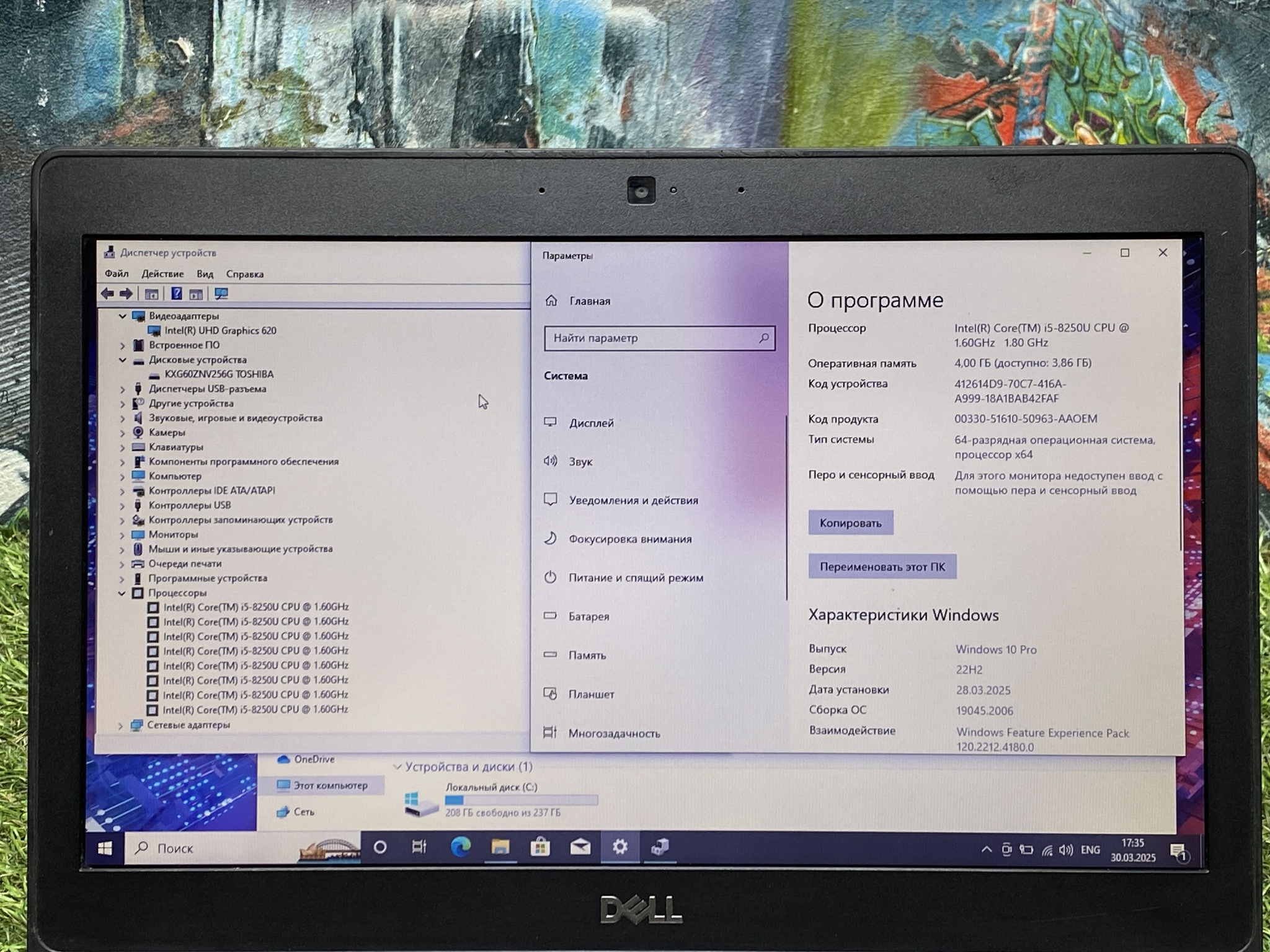Select Intel(R) UHD Graphics 620 device
The height and width of the screenshot is (952, 1270).
coord(220,331)
